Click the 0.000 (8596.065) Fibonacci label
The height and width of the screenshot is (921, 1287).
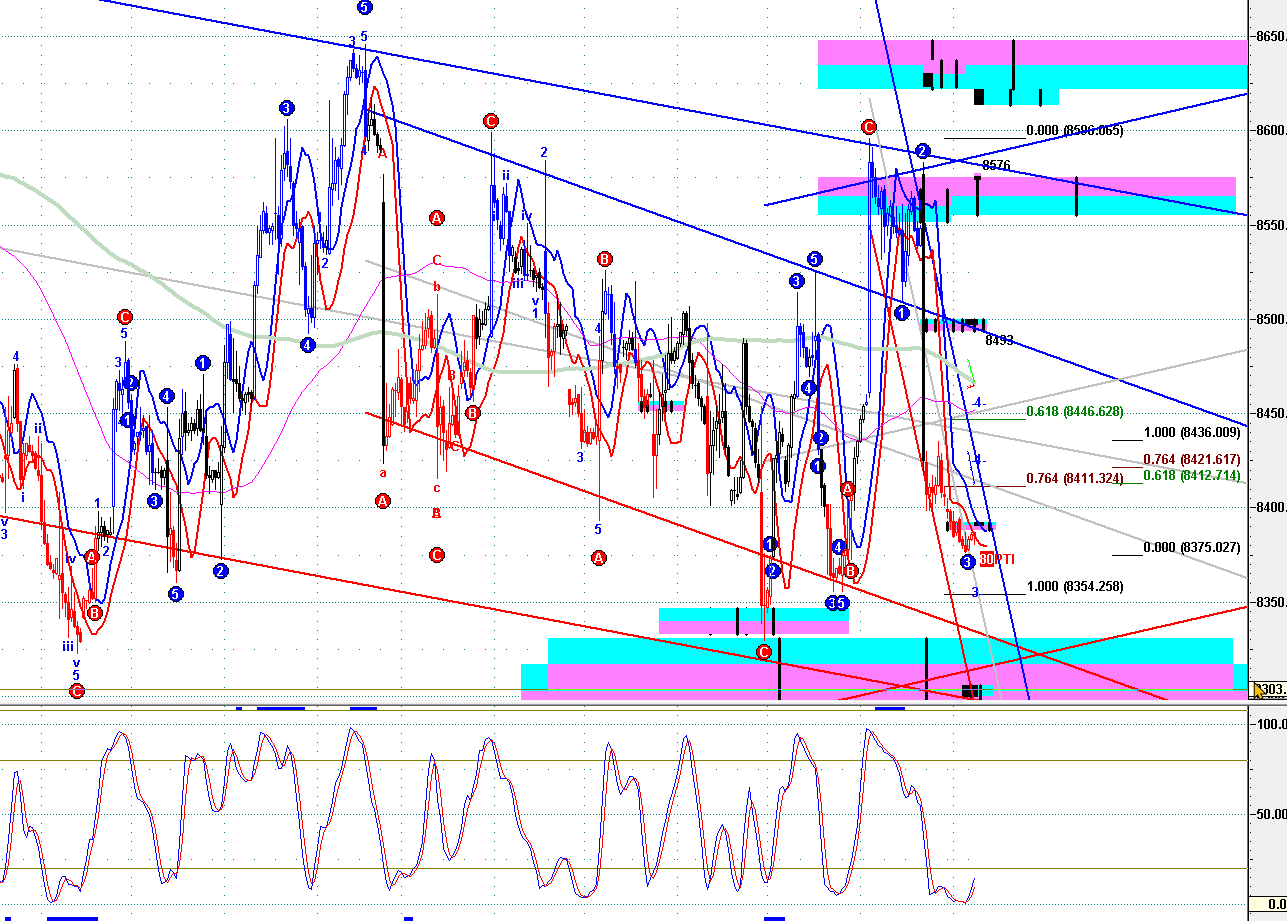point(1075,131)
